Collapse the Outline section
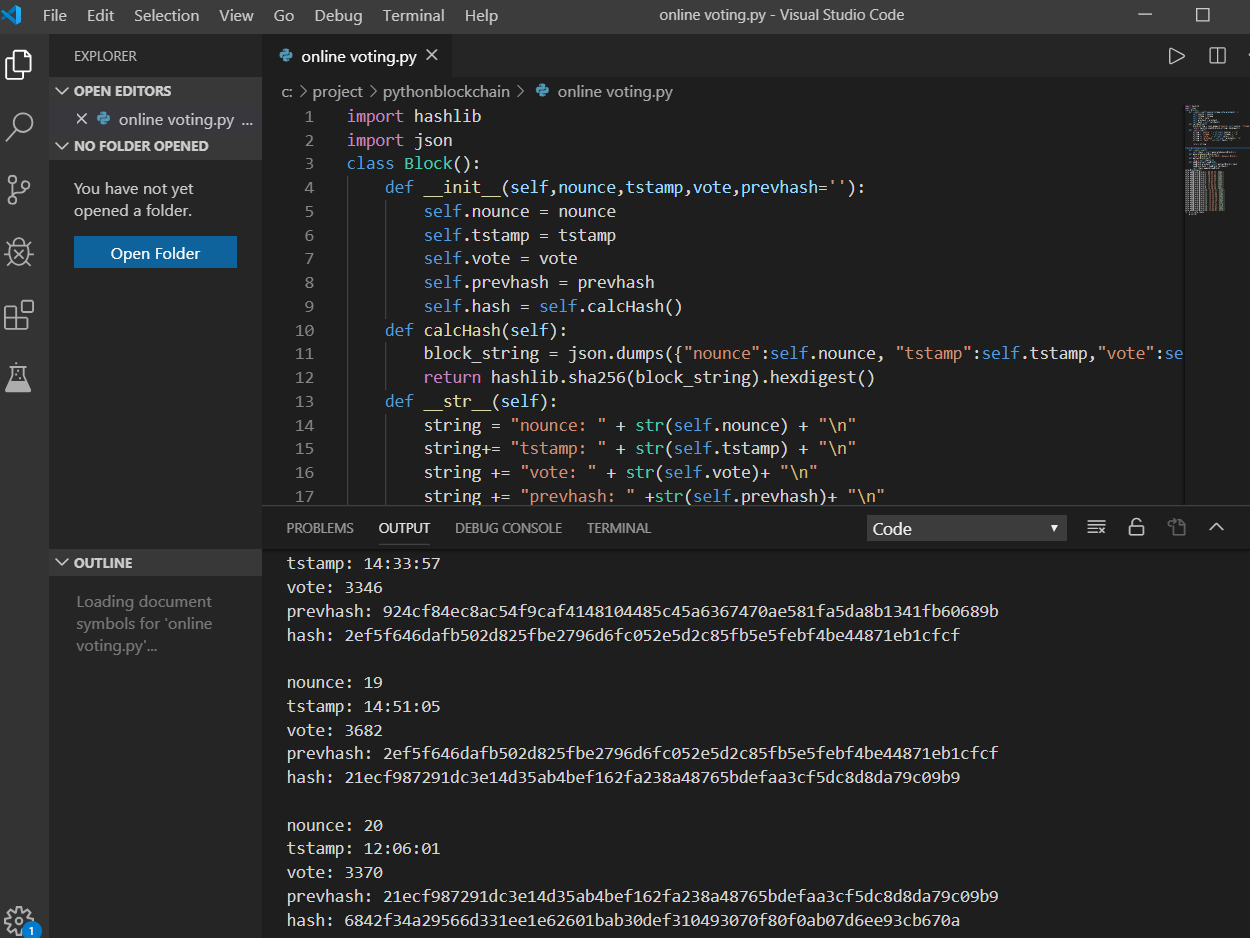 point(155,563)
